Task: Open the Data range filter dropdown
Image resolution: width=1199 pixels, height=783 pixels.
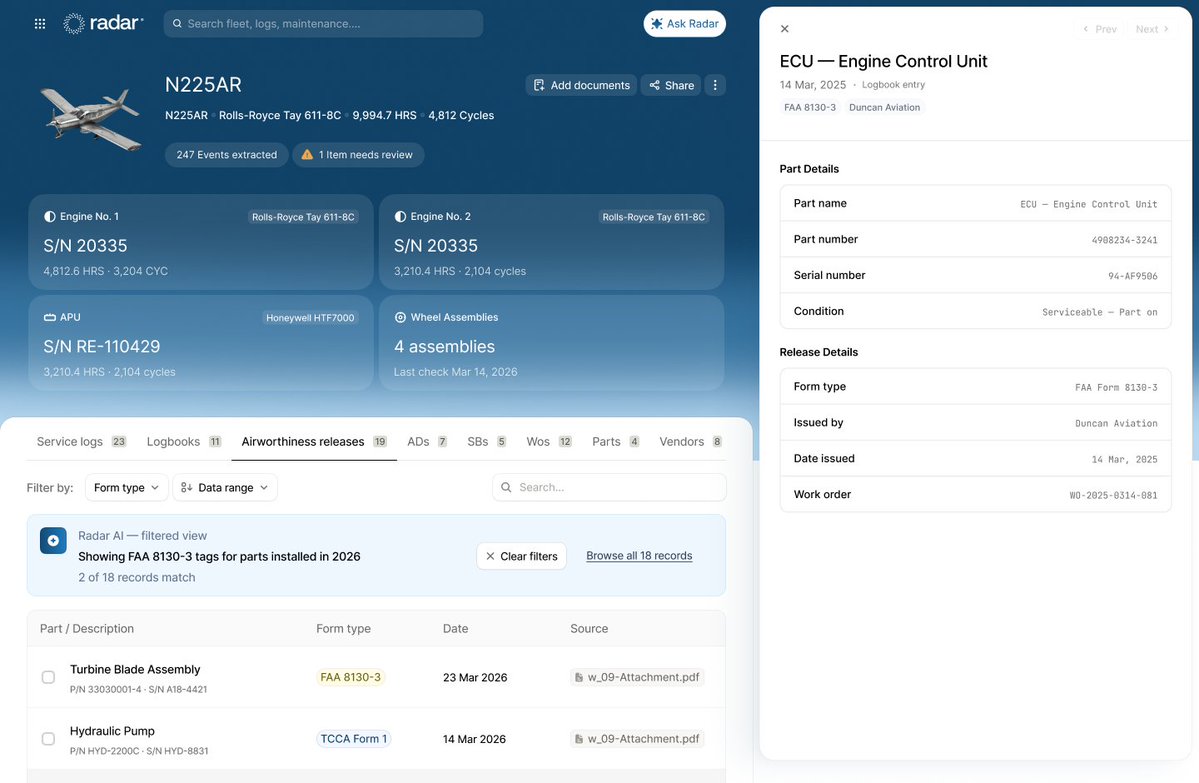Action: tap(225, 487)
